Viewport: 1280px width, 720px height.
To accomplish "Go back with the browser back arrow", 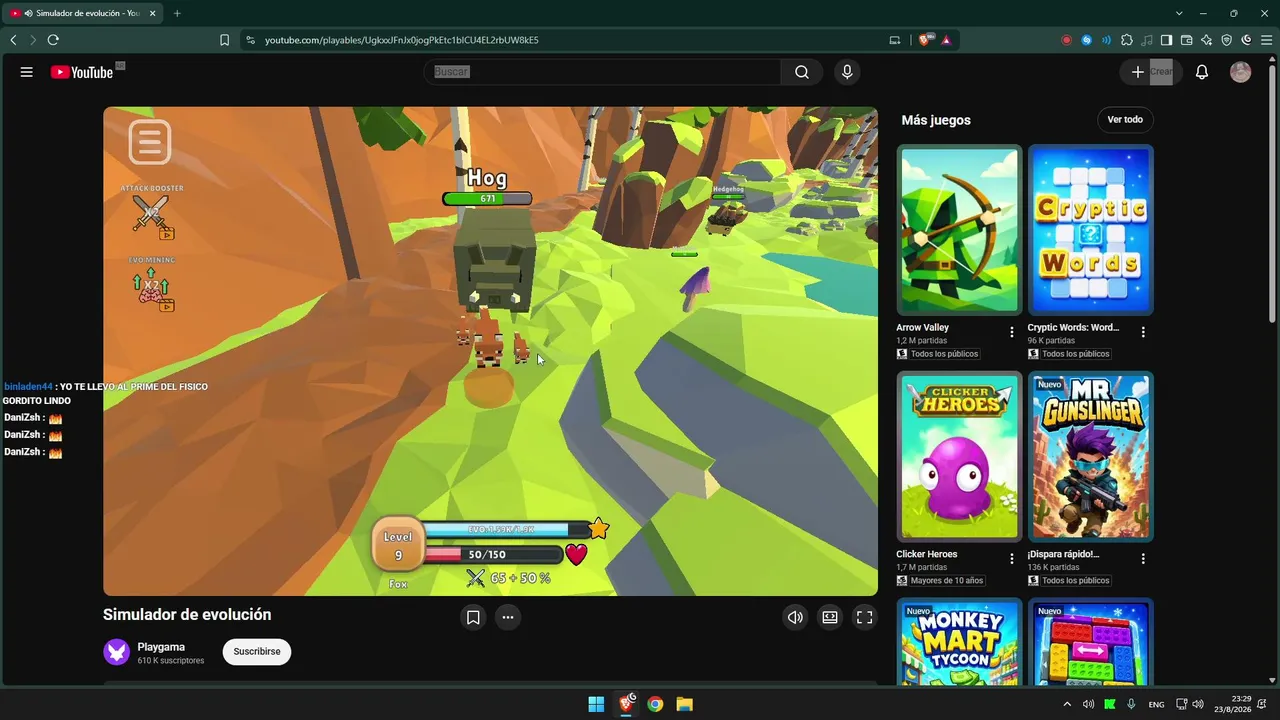I will pos(13,40).
